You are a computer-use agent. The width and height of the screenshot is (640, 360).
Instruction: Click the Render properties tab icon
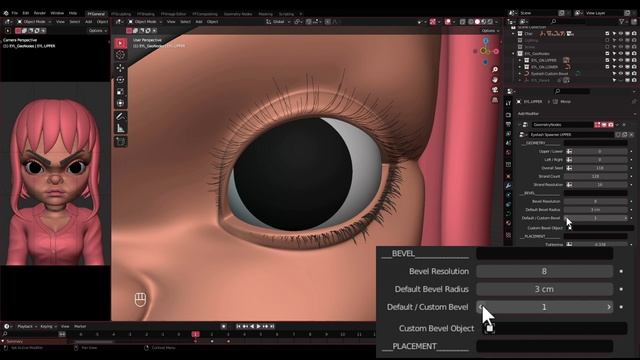(x=508, y=115)
